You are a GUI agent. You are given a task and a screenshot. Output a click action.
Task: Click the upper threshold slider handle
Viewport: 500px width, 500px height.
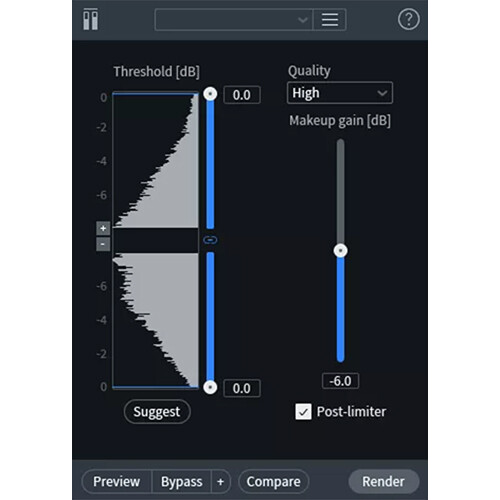coord(210,94)
